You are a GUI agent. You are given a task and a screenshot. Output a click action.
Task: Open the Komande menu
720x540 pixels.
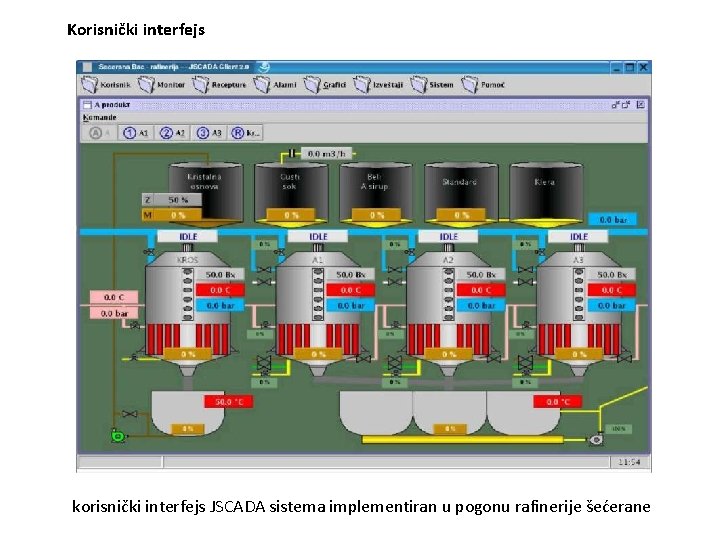pos(100,118)
